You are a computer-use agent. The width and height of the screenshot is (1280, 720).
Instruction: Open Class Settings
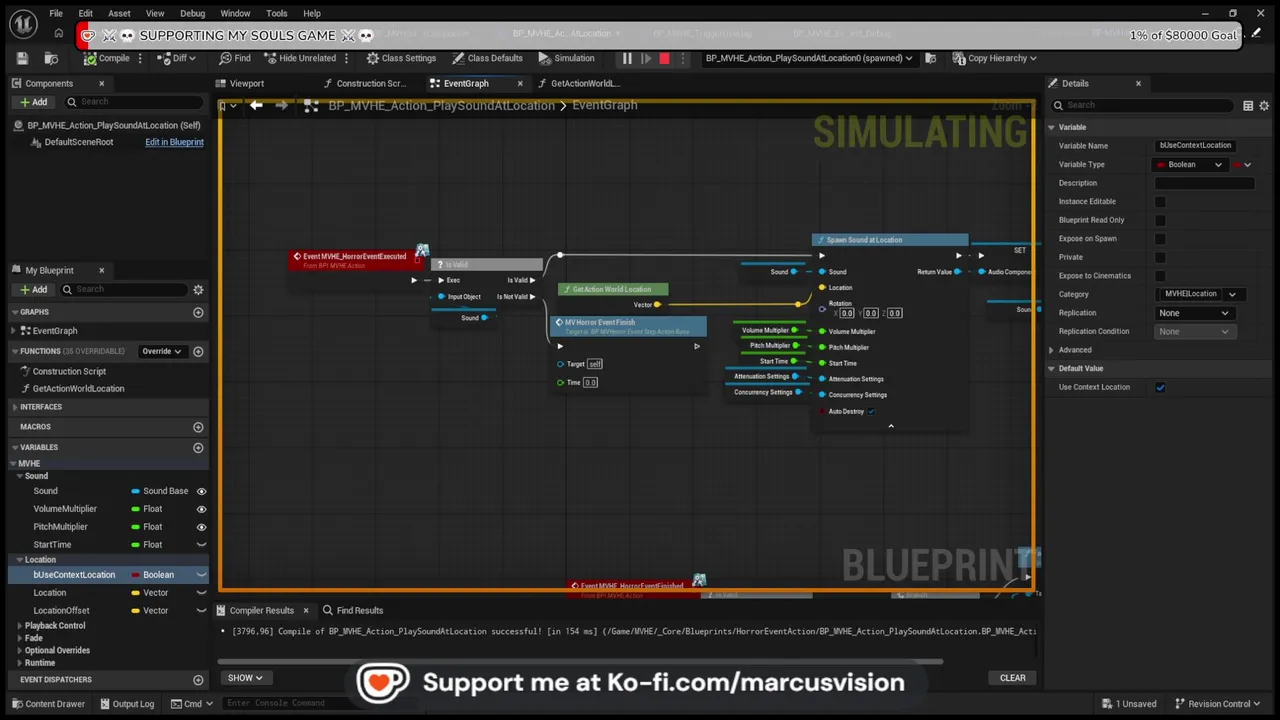[401, 58]
